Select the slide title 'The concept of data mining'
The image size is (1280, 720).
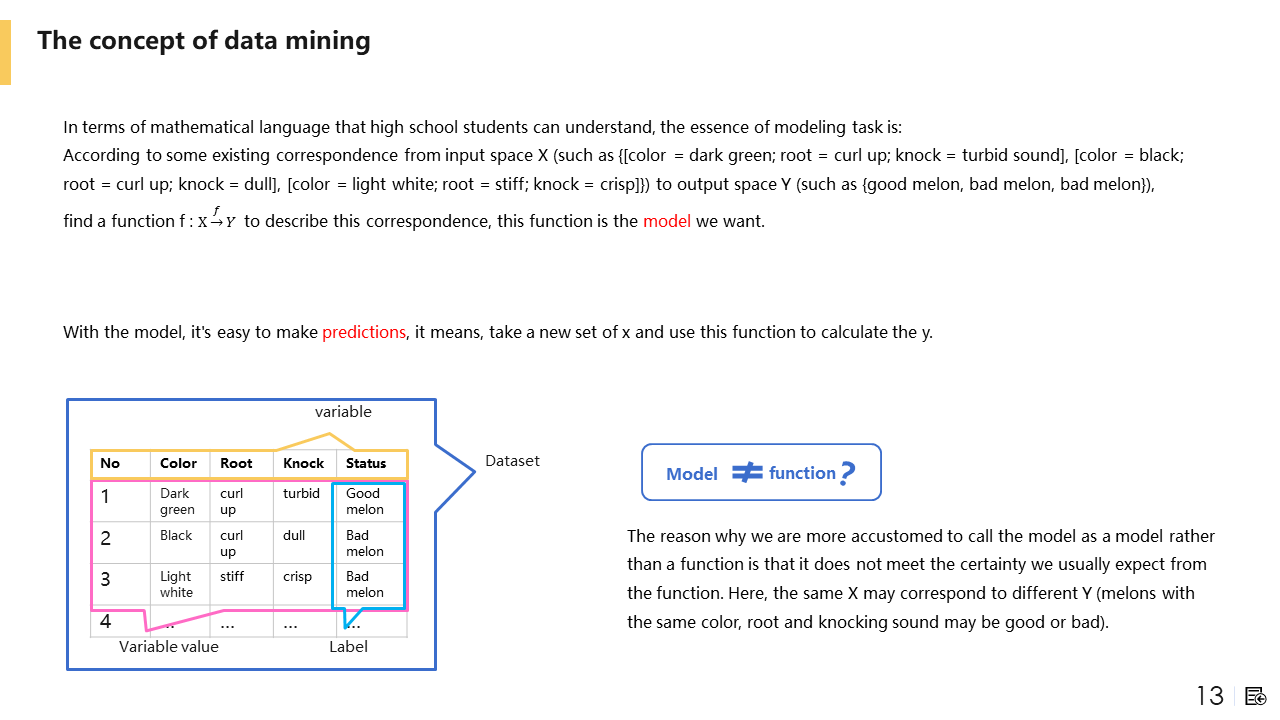point(204,41)
